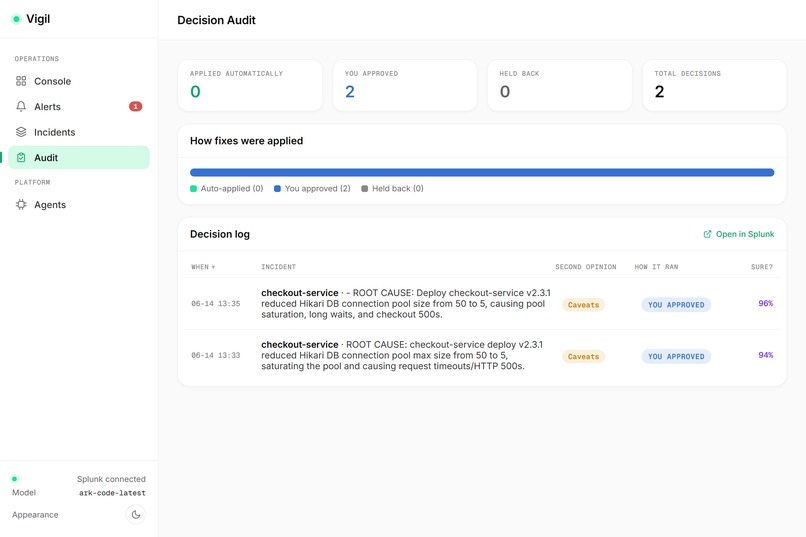
Task: Toggle dark mode moon button
Action: point(136,514)
